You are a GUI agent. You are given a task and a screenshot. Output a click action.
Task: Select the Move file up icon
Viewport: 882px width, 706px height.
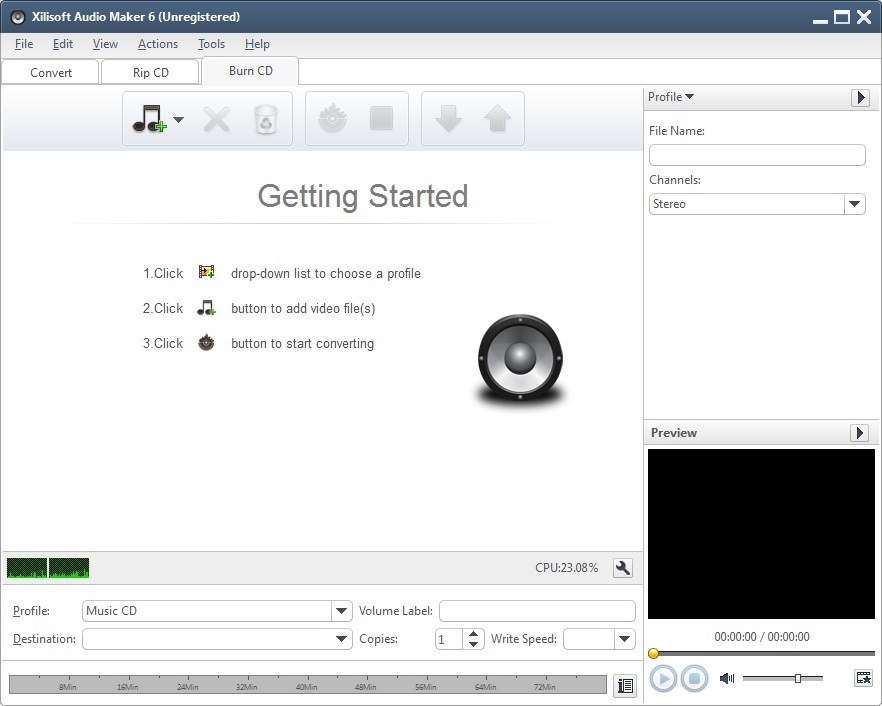point(497,119)
